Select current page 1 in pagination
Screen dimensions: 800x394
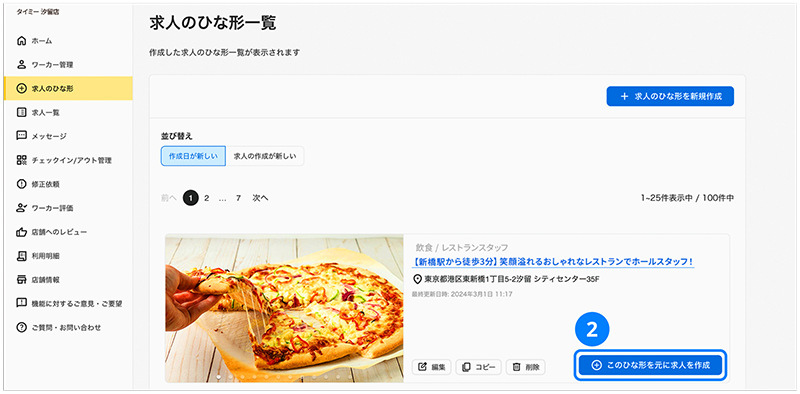pos(190,198)
